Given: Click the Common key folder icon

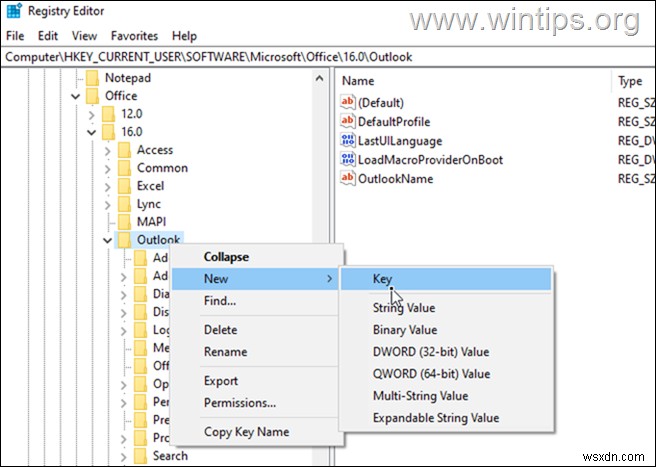Looking at the screenshot, I should 124,168.
